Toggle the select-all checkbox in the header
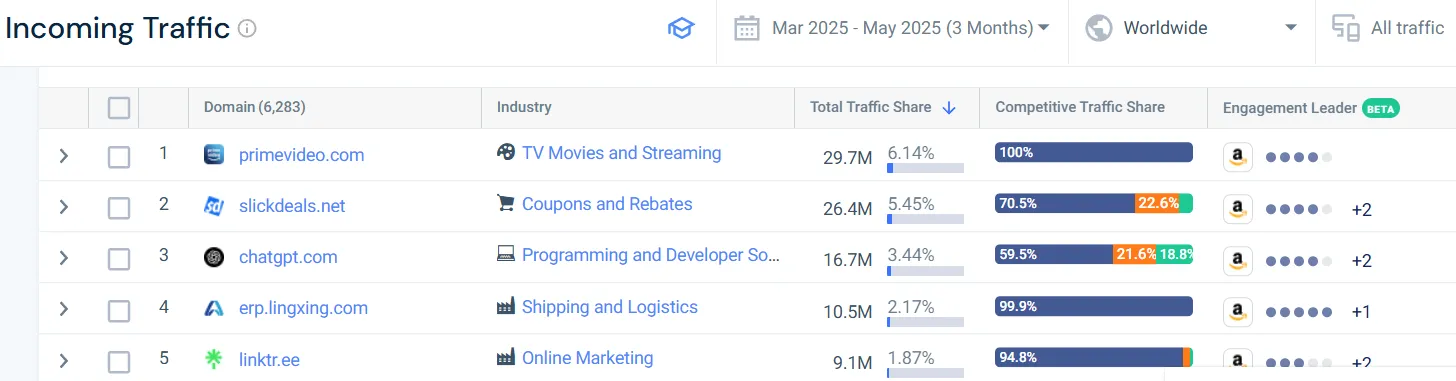 pos(119,108)
